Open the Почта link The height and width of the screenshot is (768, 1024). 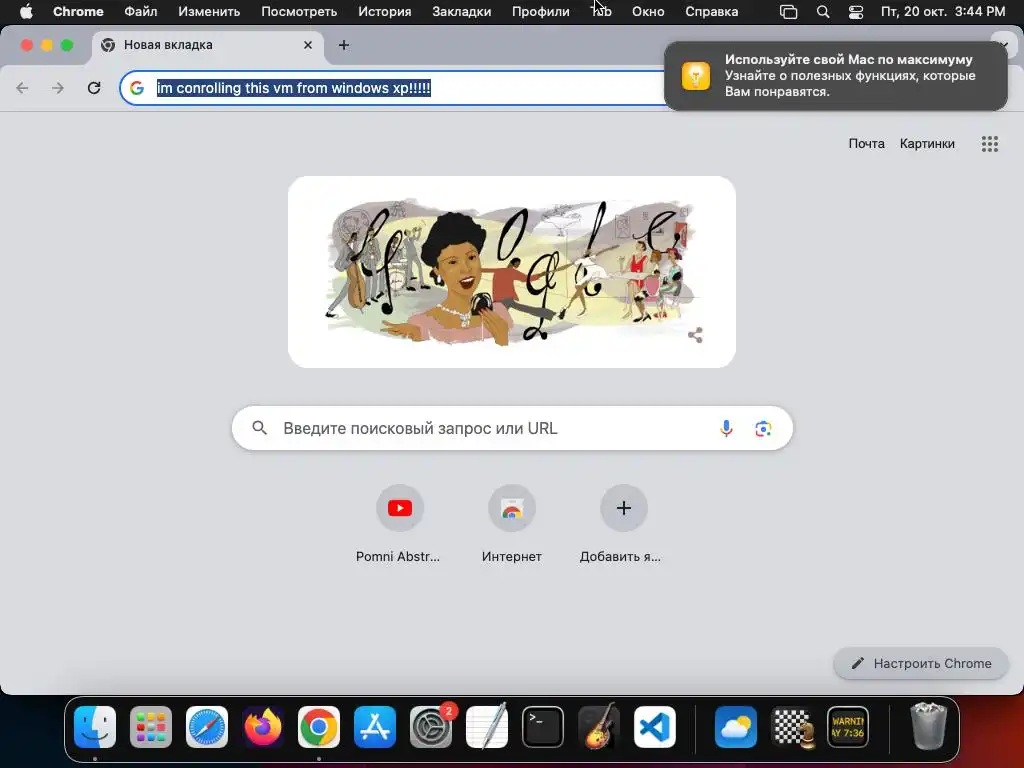pos(866,144)
